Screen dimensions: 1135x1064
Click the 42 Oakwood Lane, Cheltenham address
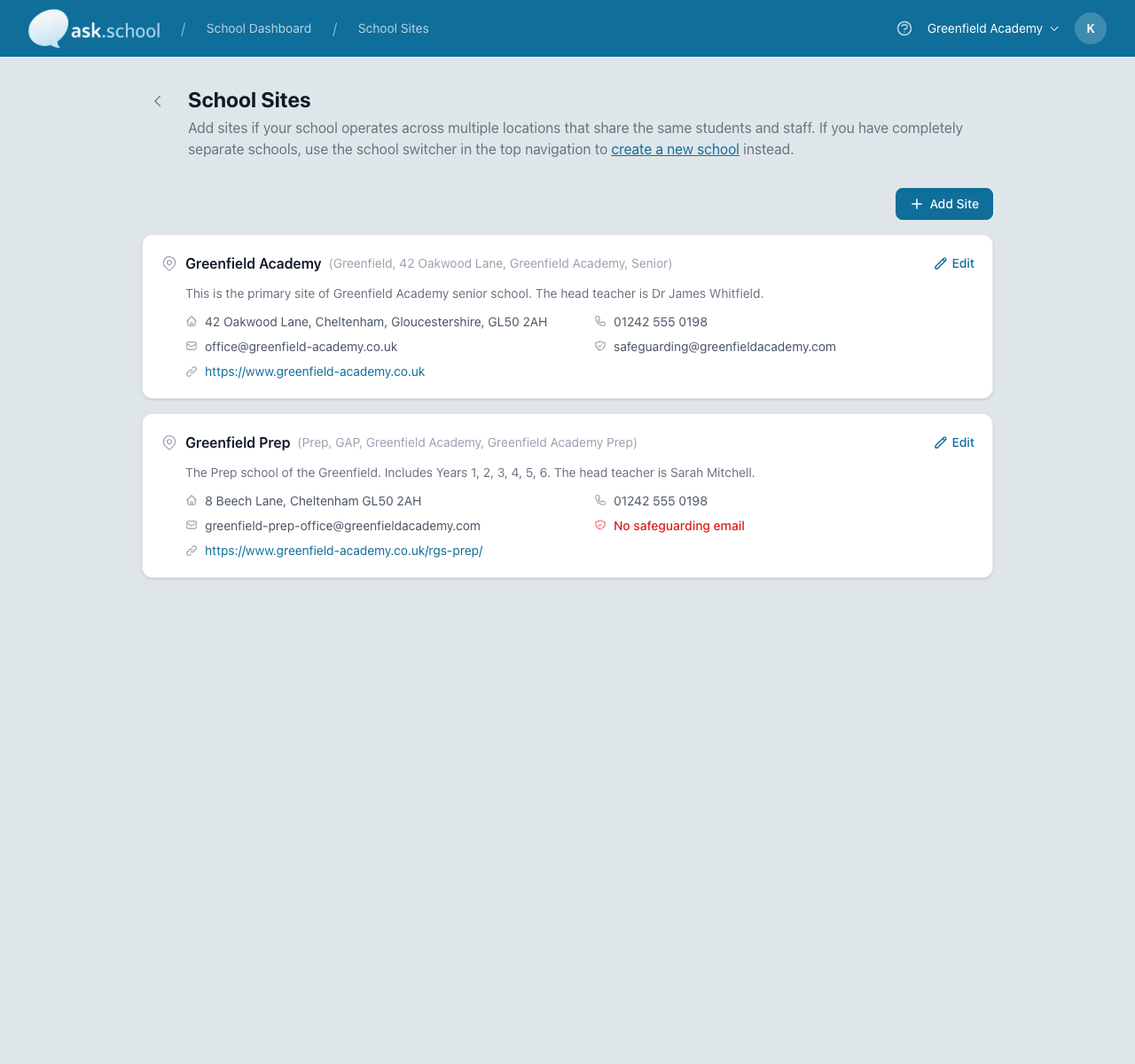coord(376,322)
